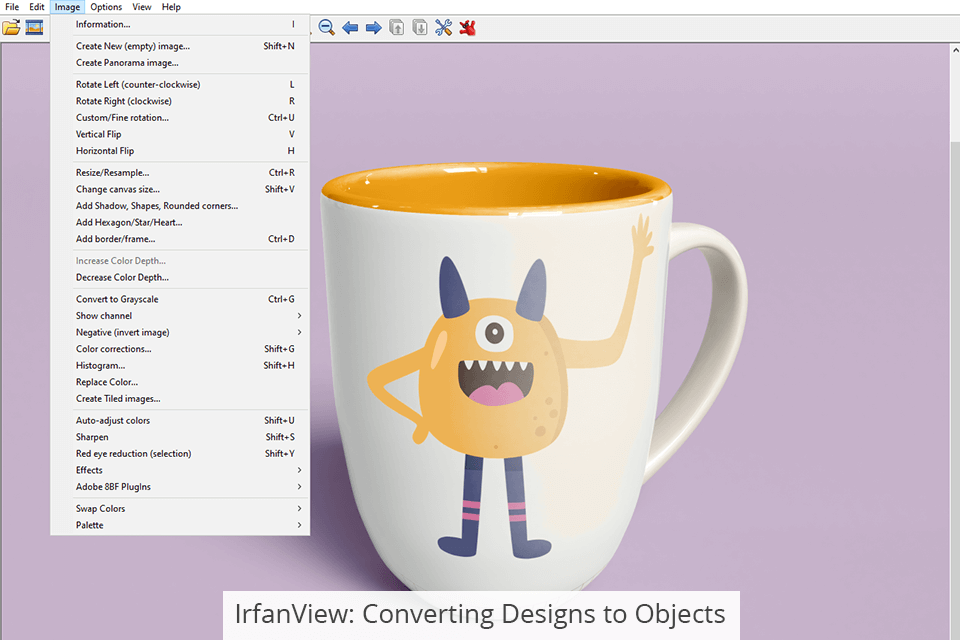Viewport: 960px width, 640px height.
Task: Choose Rotate Right (clockwise)
Action: coord(180,101)
